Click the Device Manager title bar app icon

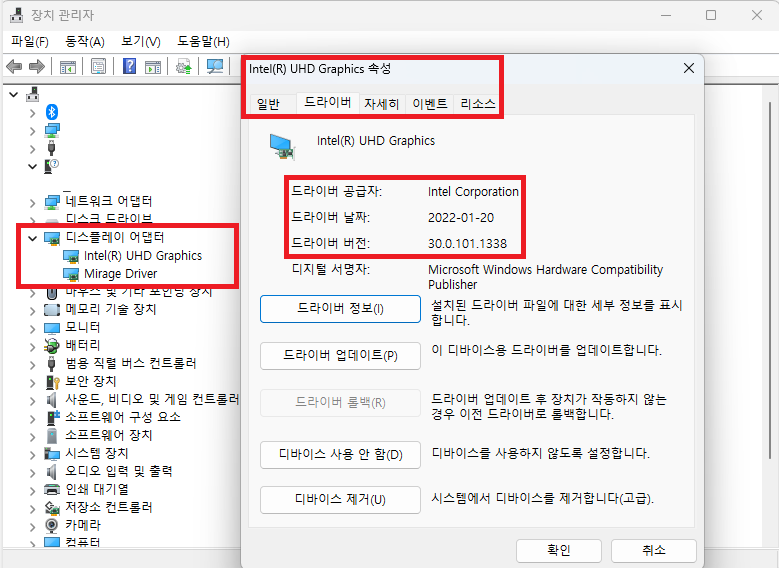(16, 15)
